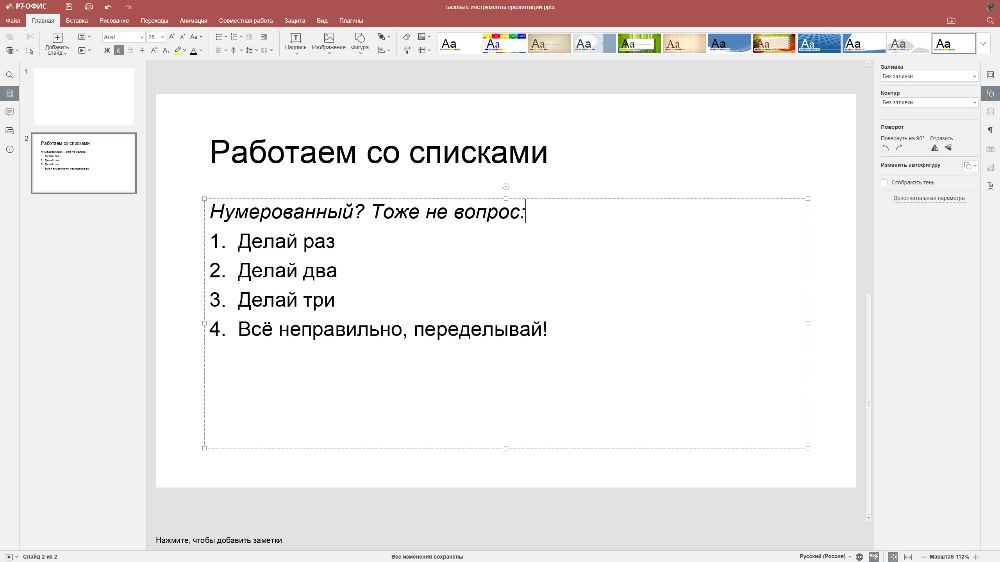Toggle bold (Ж) formatting button
The width and height of the screenshot is (1000, 562).
(x=107, y=49)
